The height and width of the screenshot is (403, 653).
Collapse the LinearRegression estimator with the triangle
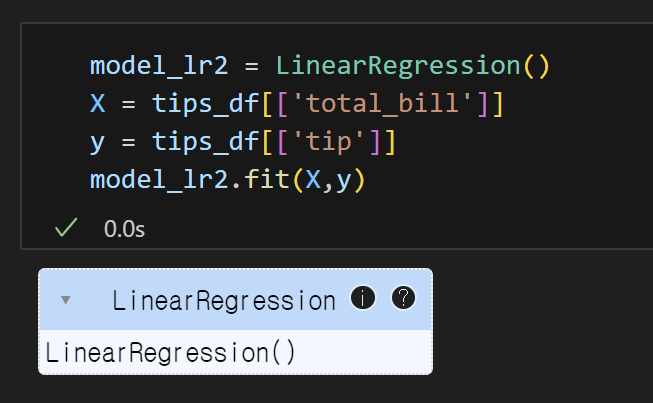(65, 300)
